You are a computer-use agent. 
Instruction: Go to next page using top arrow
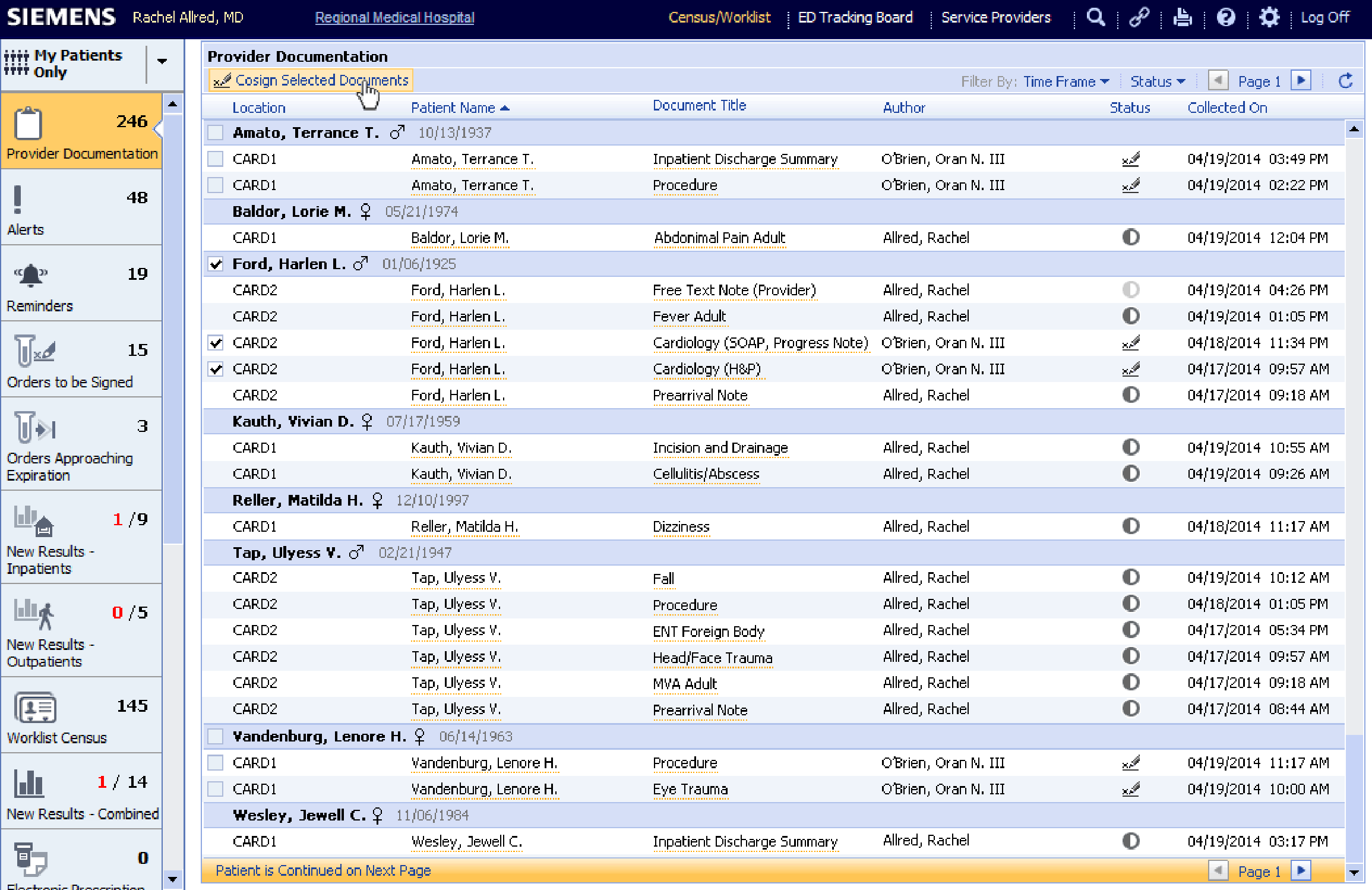click(1301, 80)
